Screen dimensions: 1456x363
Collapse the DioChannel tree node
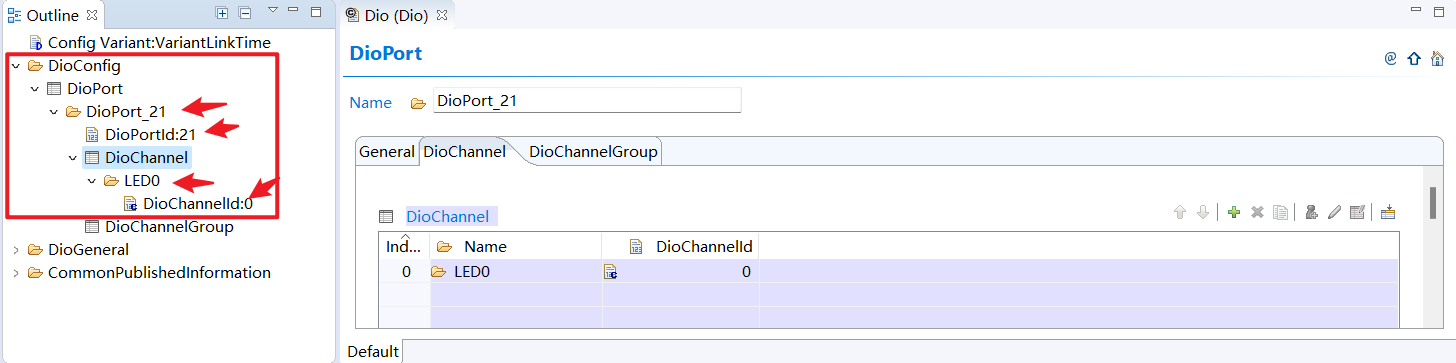coord(72,157)
